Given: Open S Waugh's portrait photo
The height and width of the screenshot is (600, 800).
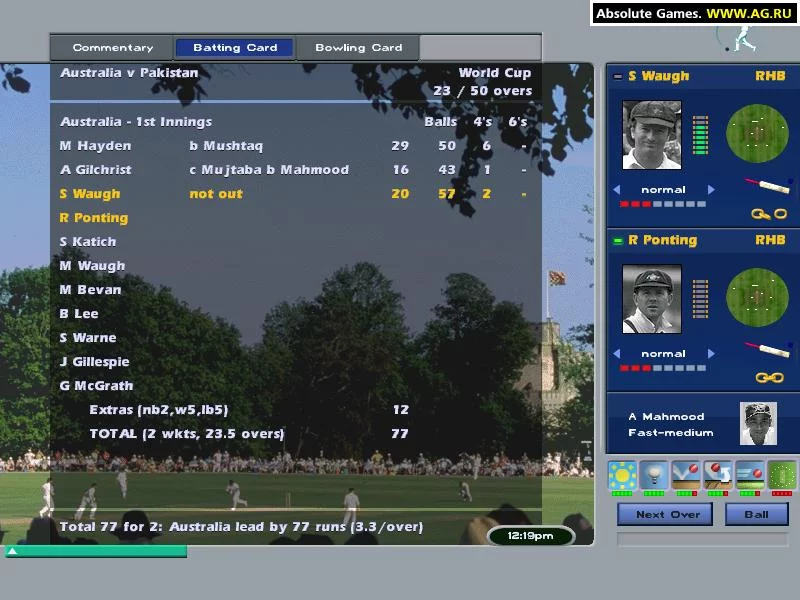Looking at the screenshot, I should tap(652, 135).
